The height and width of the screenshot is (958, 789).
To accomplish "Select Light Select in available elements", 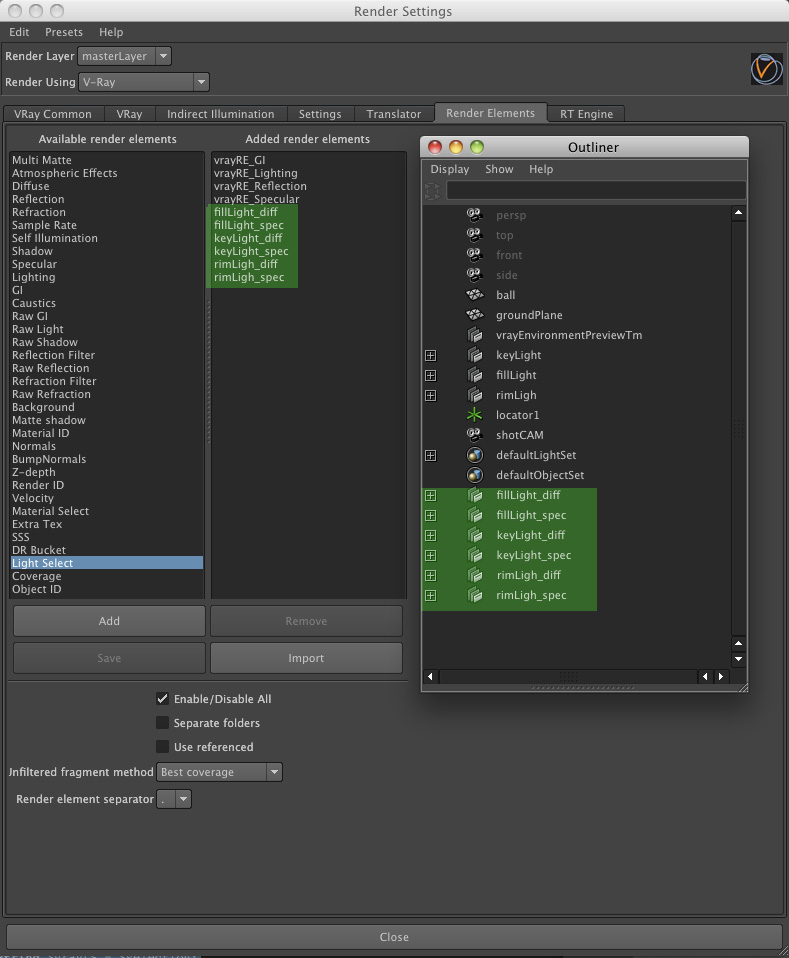I will pyautogui.click(x=107, y=563).
